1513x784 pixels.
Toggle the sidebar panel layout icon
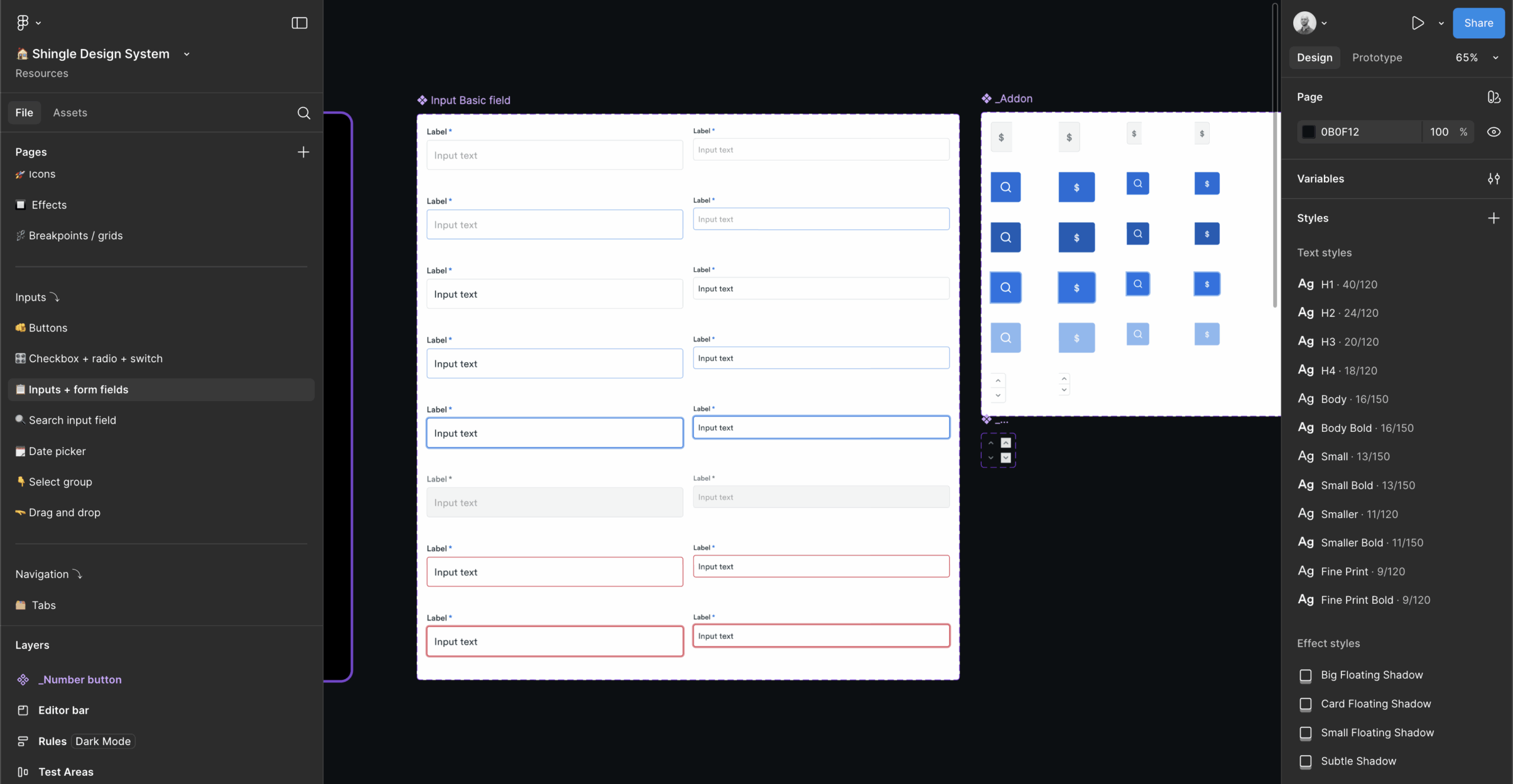coord(299,22)
